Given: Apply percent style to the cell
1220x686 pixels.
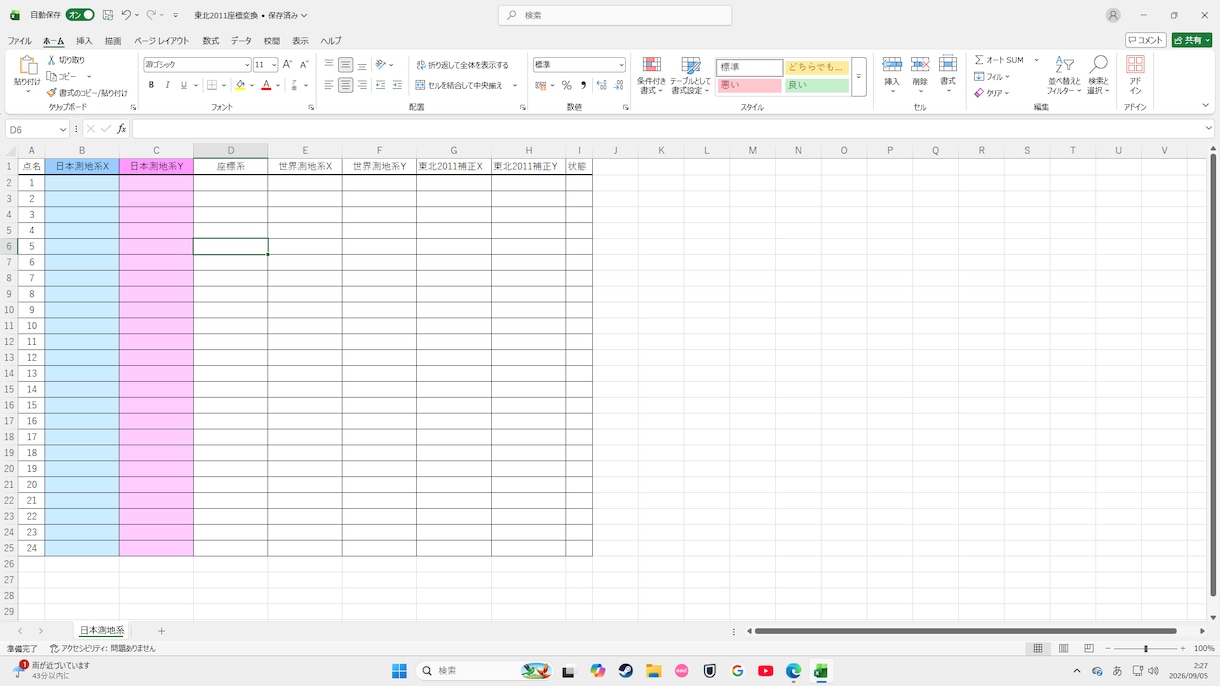Looking at the screenshot, I should (x=566, y=86).
